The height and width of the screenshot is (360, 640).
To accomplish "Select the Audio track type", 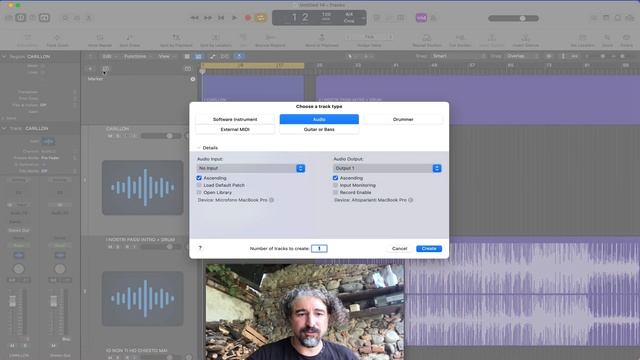I will [319, 119].
